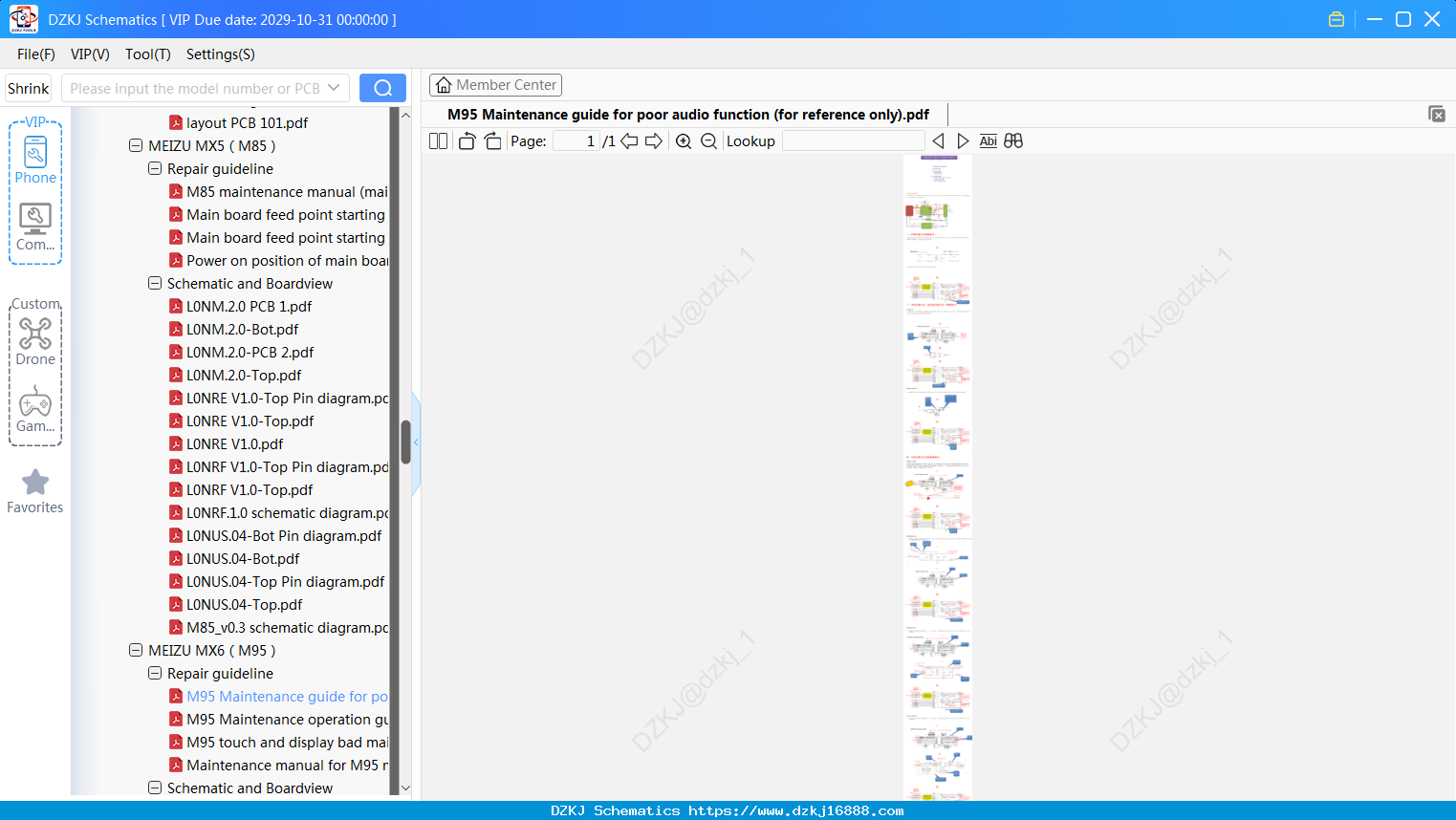
Task: Collapse Schematic and Boardview under MEIZU MX6
Action: click(155, 788)
